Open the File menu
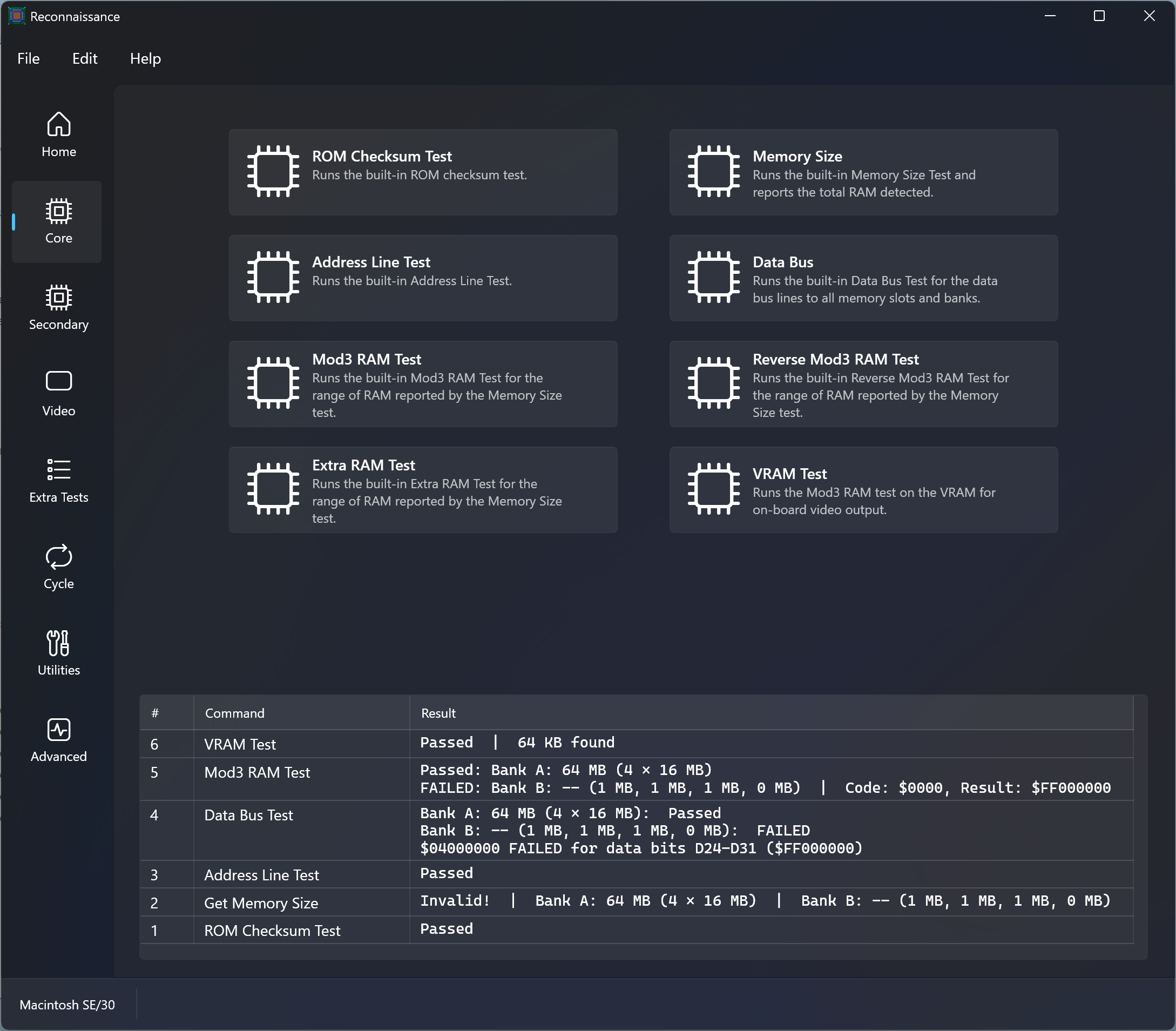Image resolution: width=1176 pixels, height=1031 pixels. click(28, 59)
